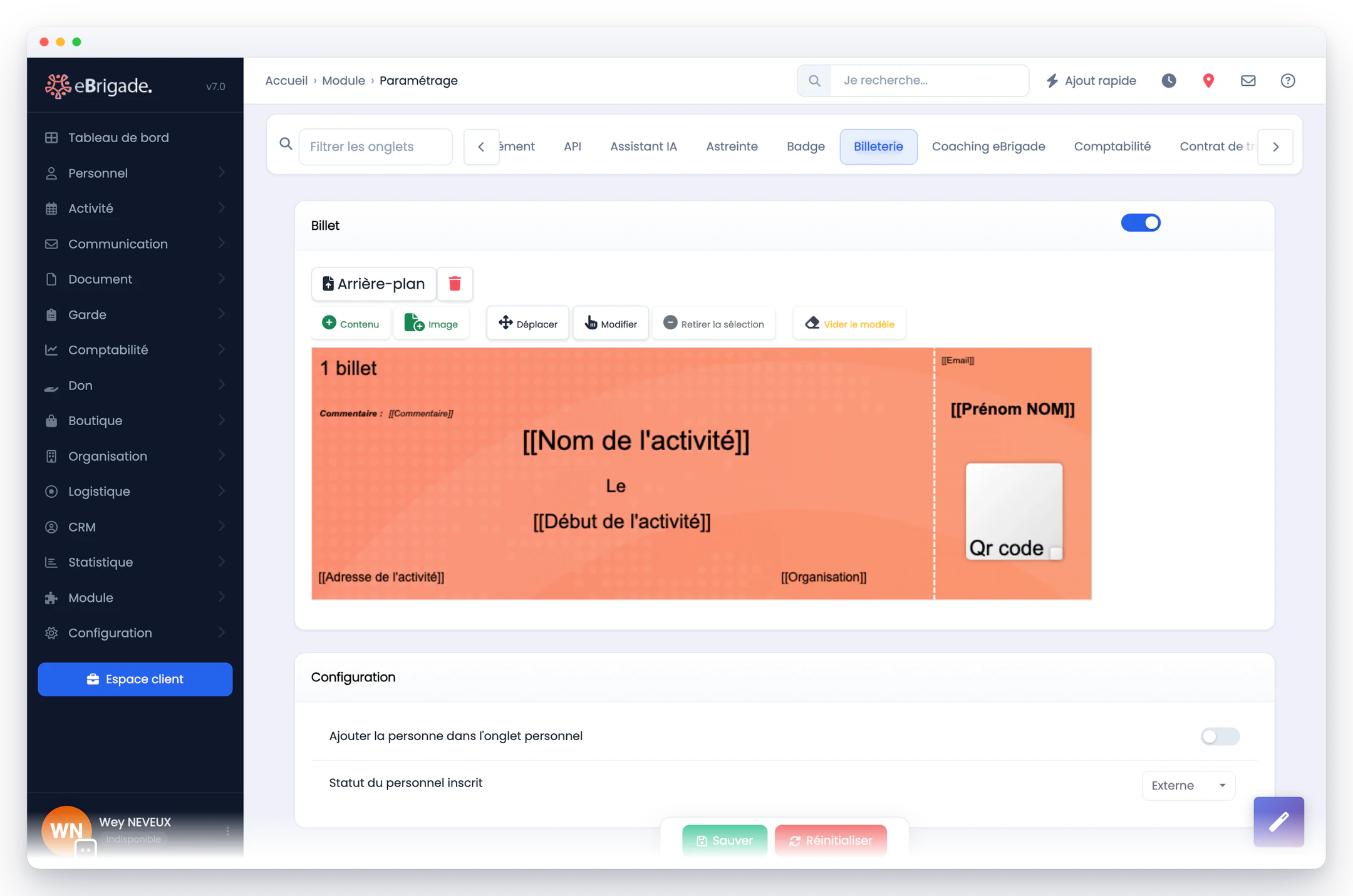Select the [[Prénom NOM]] ticket field
The width and height of the screenshot is (1353, 896).
point(1012,409)
